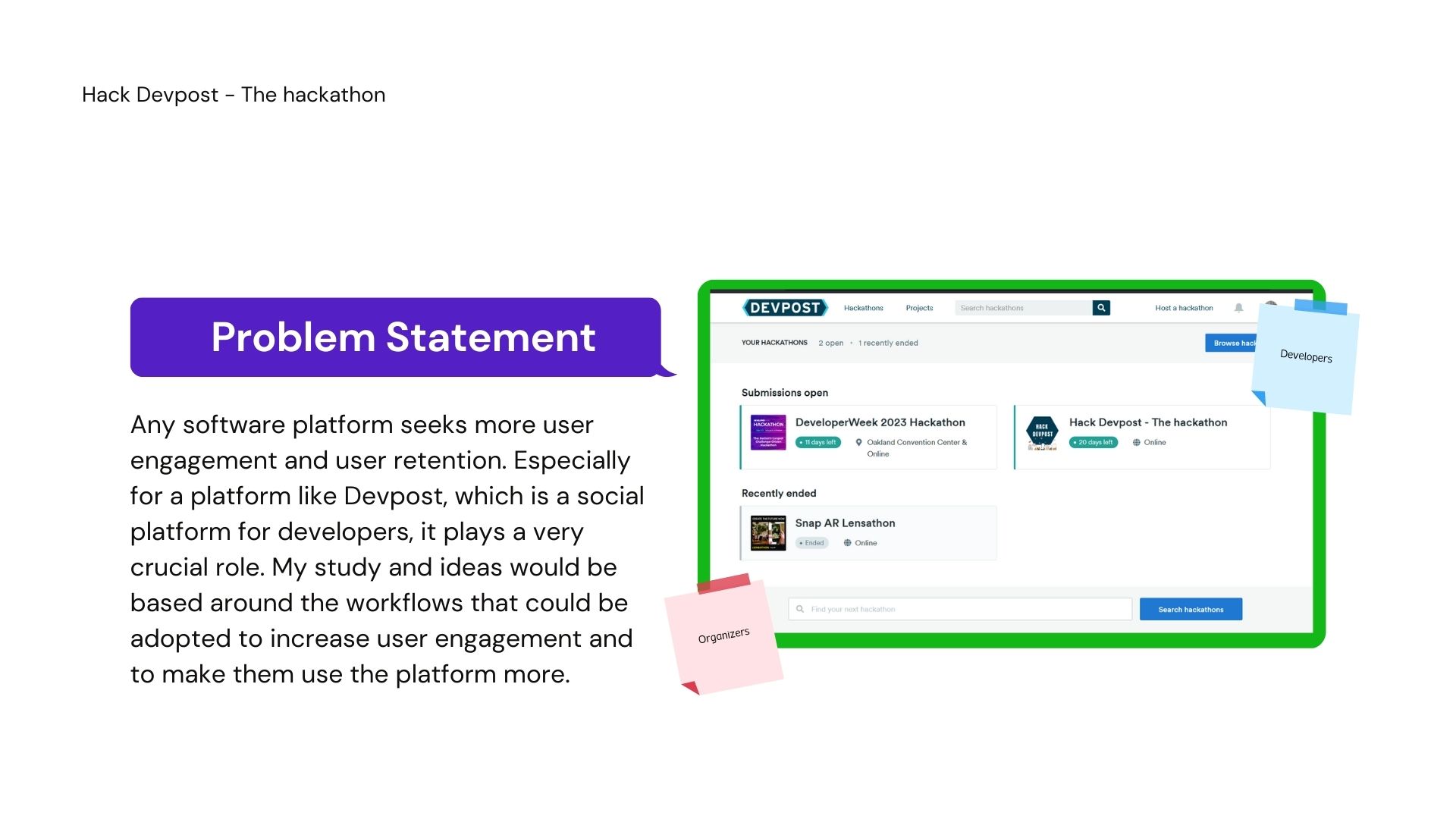Click the DeveloperWeek hackathon purple thumbnail
Screen dimensions: 1456x819
767,432
